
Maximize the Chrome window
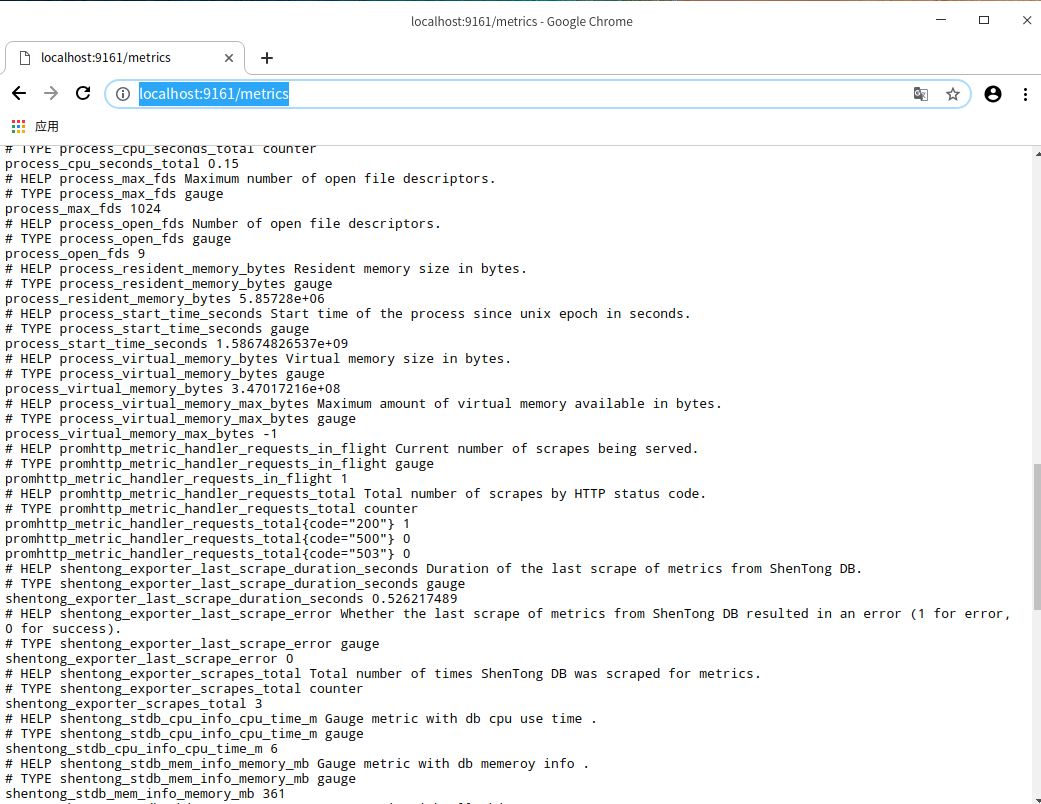(x=984, y=20)
